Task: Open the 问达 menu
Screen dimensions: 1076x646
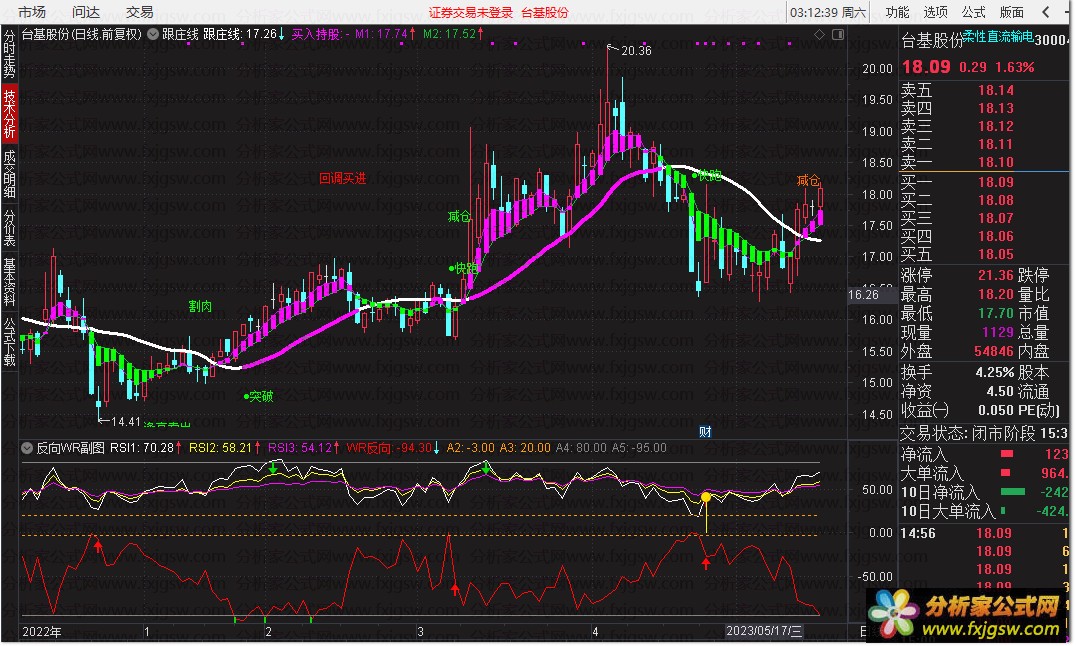Action: click(x=86, y=12)
